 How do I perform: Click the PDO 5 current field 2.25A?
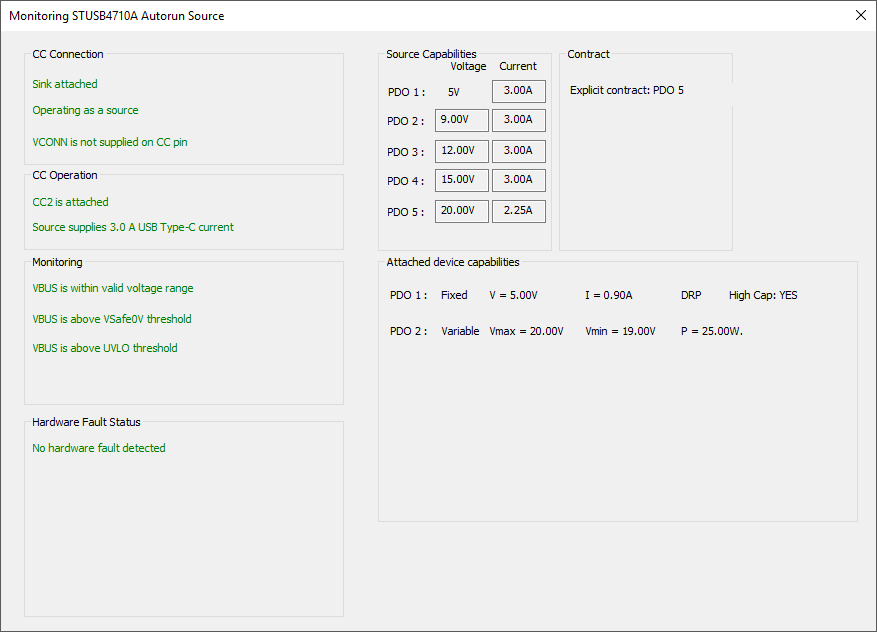(x=518, y=211)
